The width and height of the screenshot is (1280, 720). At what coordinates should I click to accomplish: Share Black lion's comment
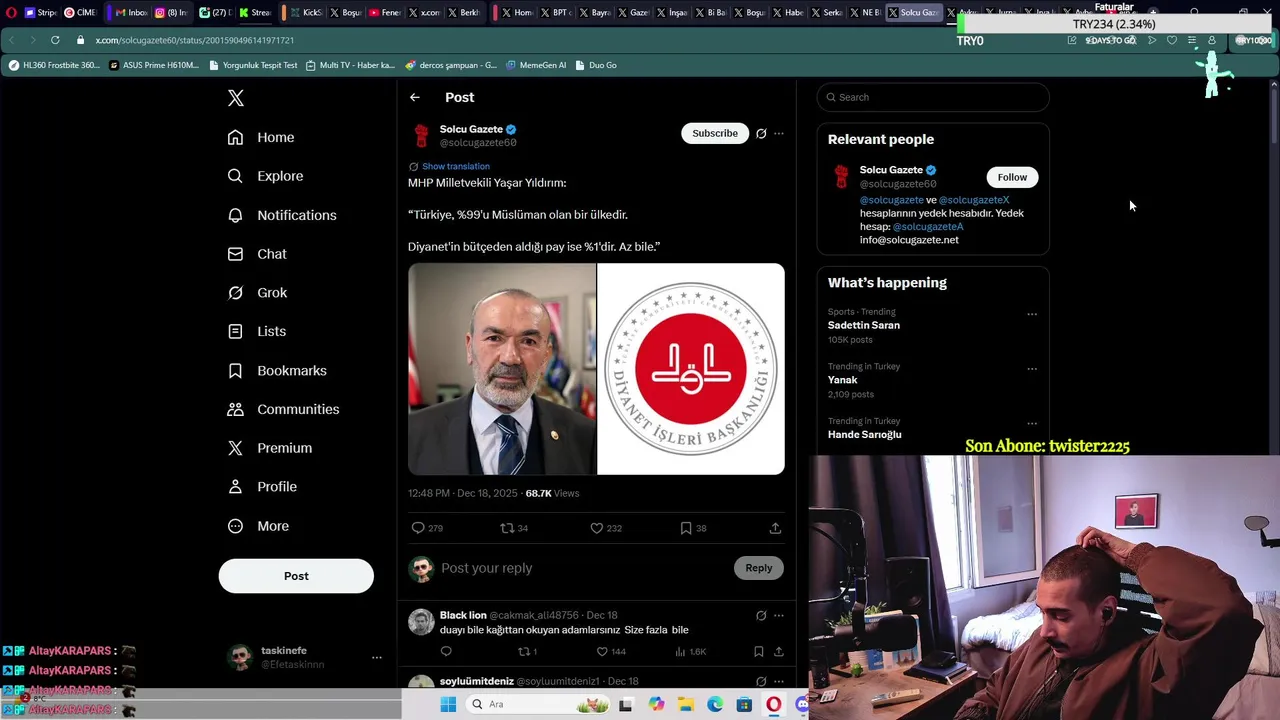tap(779, 652)
